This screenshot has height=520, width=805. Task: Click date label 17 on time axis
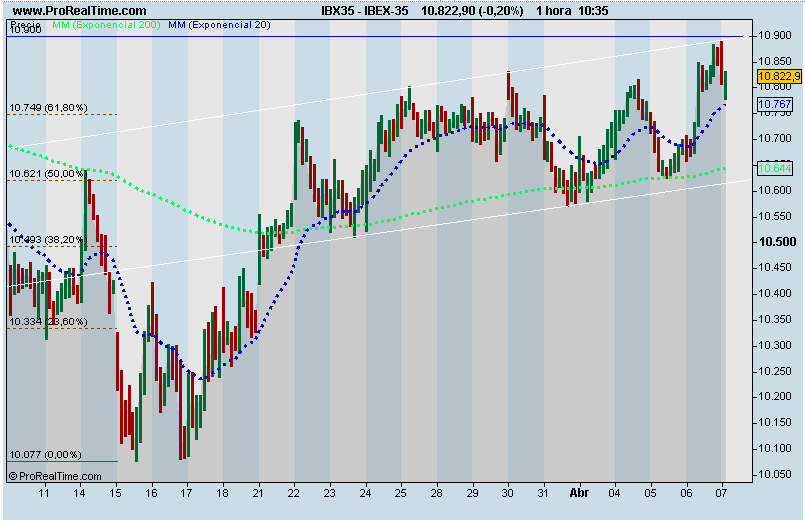click(186, 493)
